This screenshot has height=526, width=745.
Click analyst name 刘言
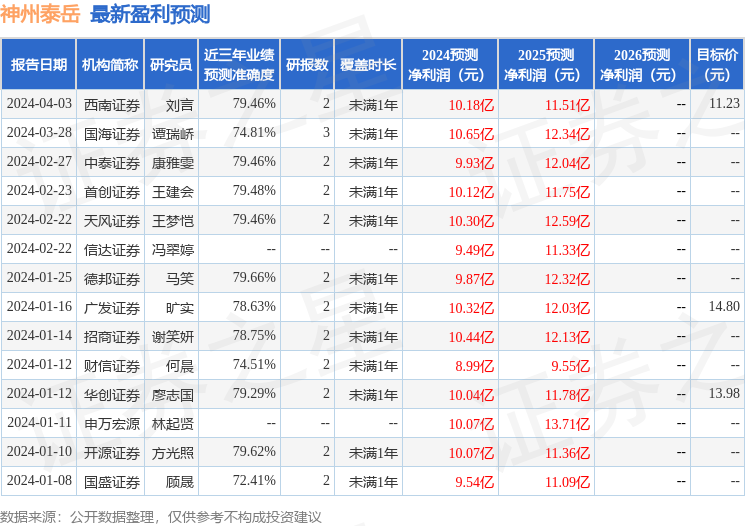click(180, 105)
